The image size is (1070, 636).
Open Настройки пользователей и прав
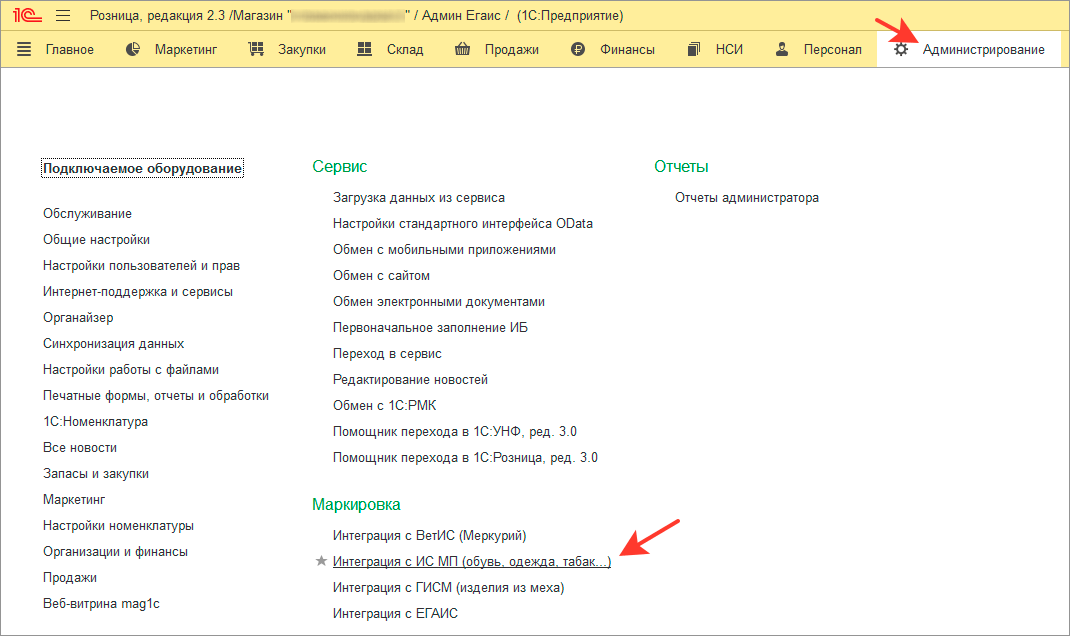(x=141, y=265)
